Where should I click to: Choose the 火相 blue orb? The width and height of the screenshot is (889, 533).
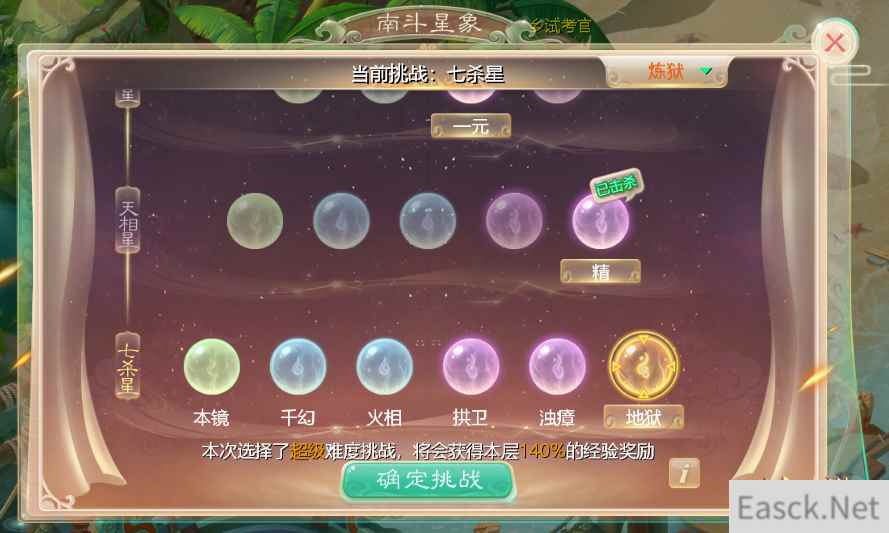[384, 366]
